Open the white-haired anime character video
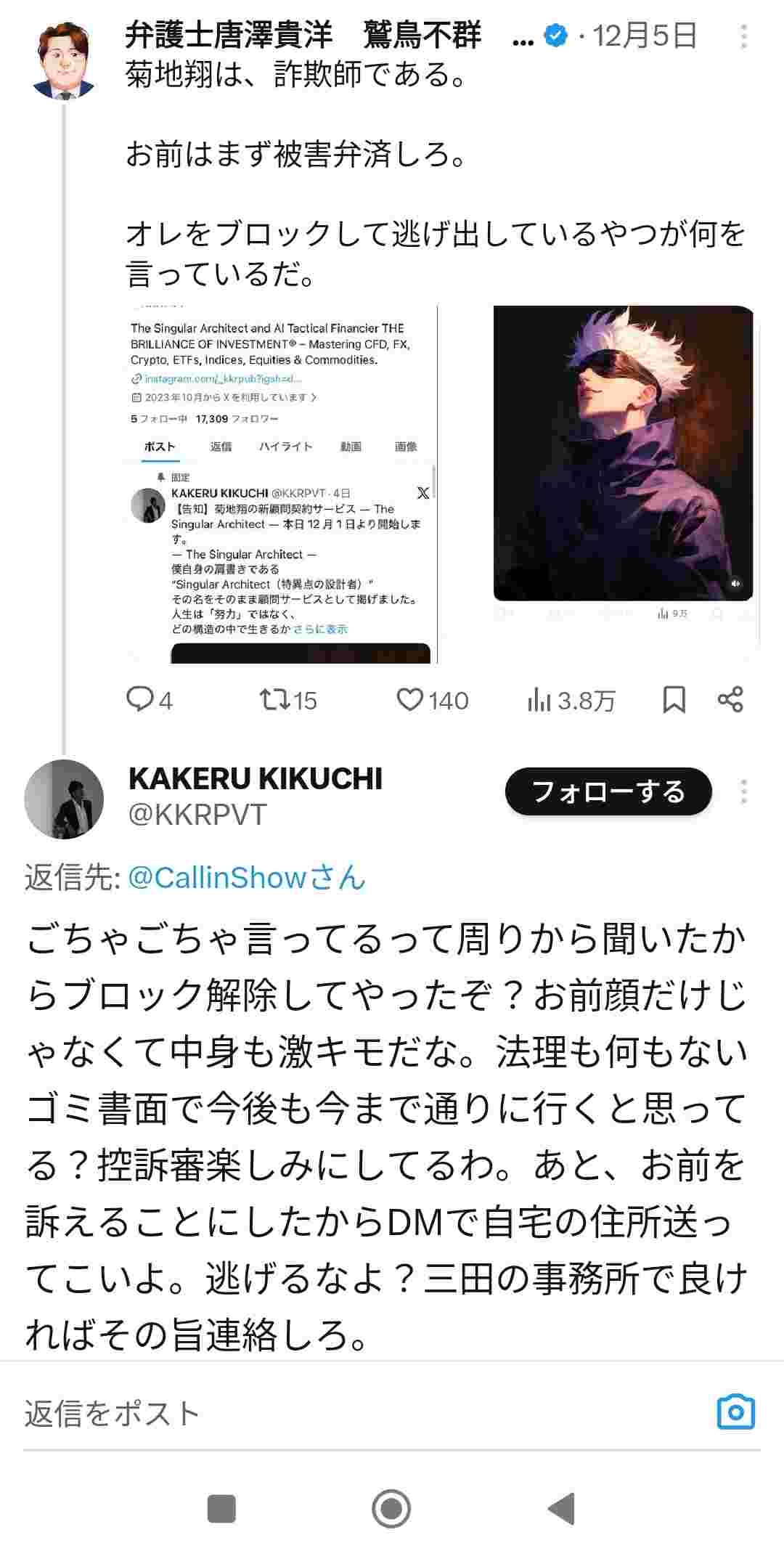 pyautogui.click(x=623, y=453)
